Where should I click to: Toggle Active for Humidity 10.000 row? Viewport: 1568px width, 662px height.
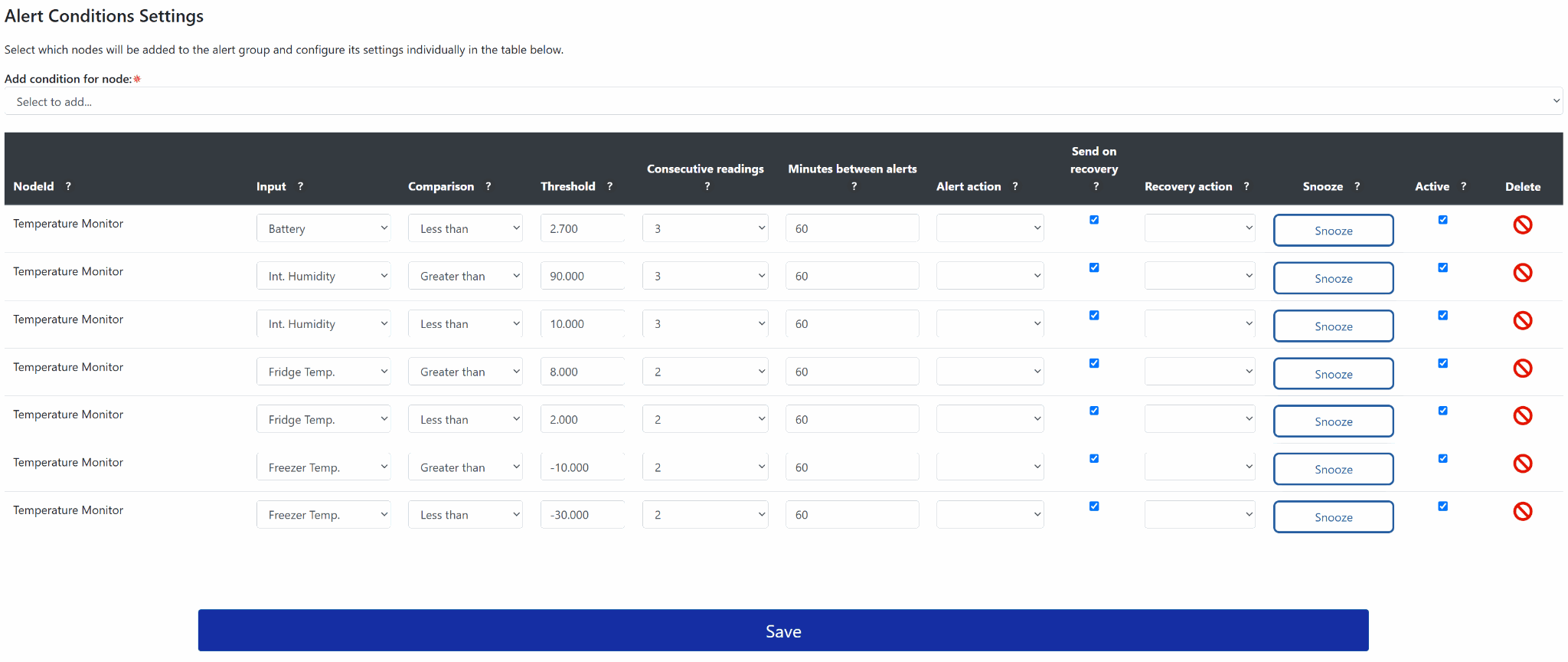click(x=1442, y=315)
